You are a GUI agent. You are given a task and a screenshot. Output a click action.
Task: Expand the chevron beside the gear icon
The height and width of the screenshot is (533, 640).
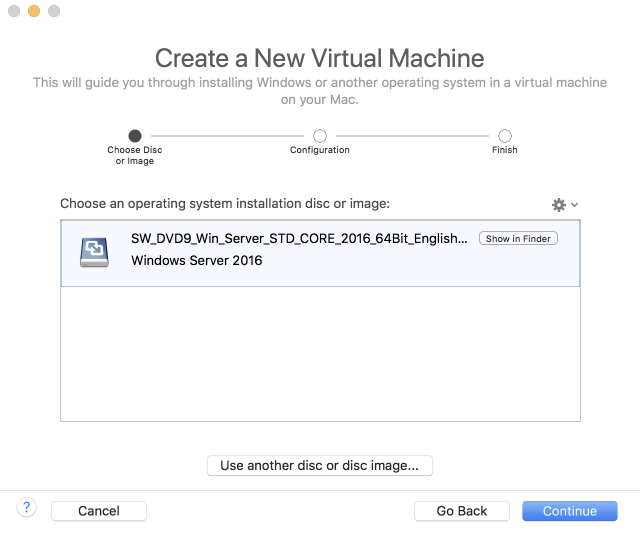[x=575, y=205]
